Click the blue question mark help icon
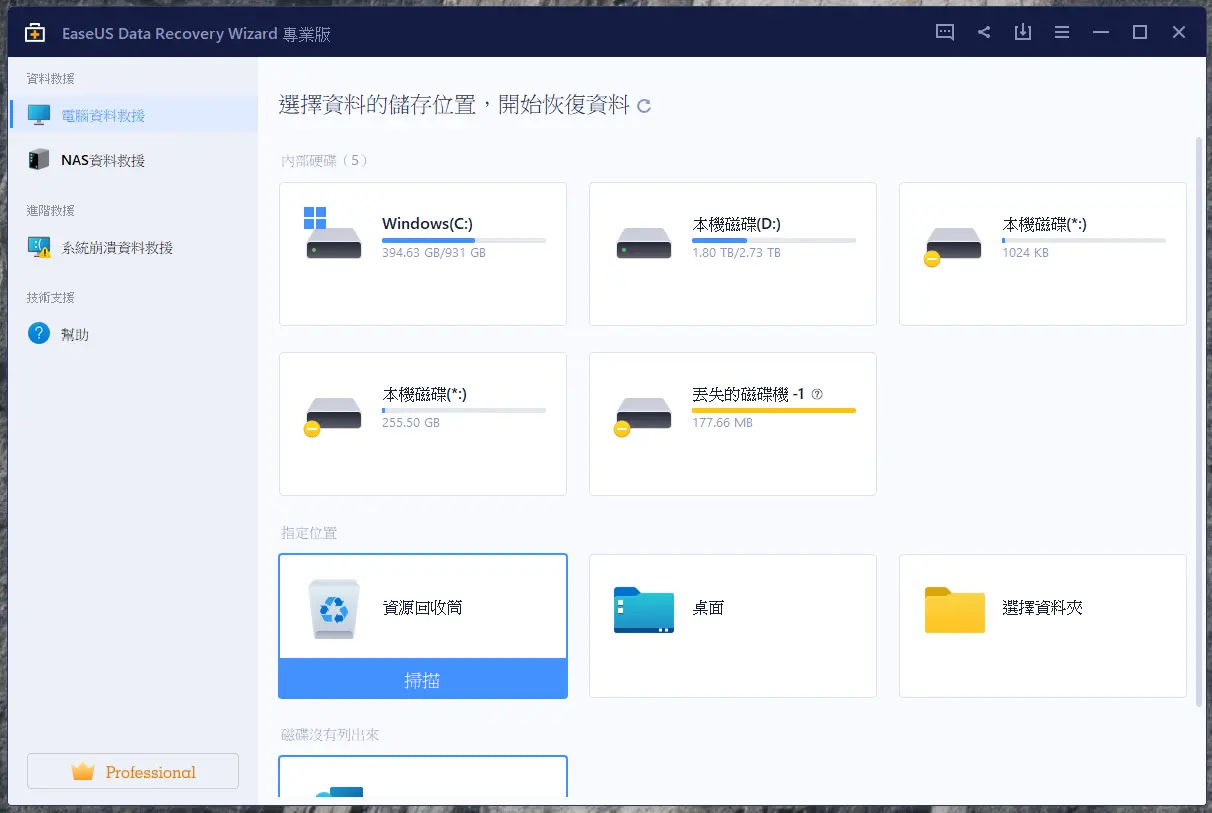The image size is (1212, 813). click(39, 333)
